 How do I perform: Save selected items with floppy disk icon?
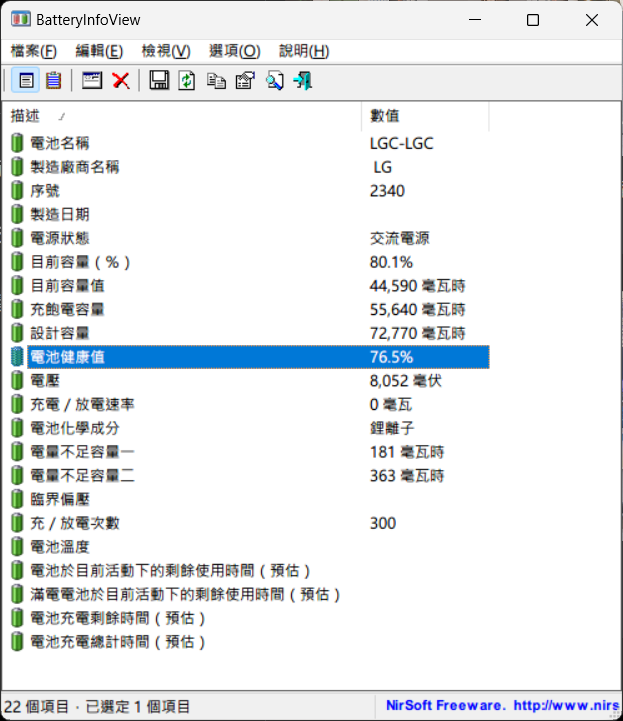click(x=159, y=80)
